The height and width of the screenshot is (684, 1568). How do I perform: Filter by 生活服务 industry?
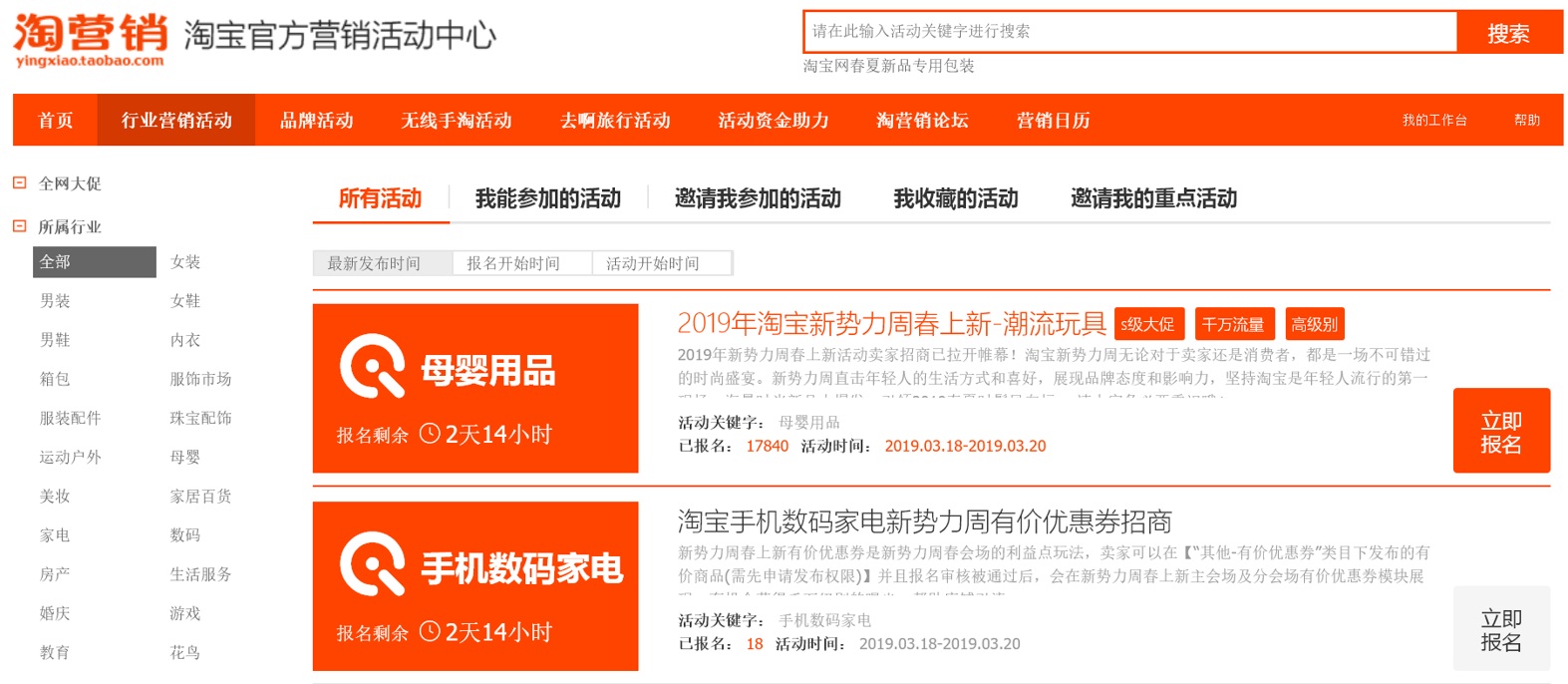click(200, 573)
